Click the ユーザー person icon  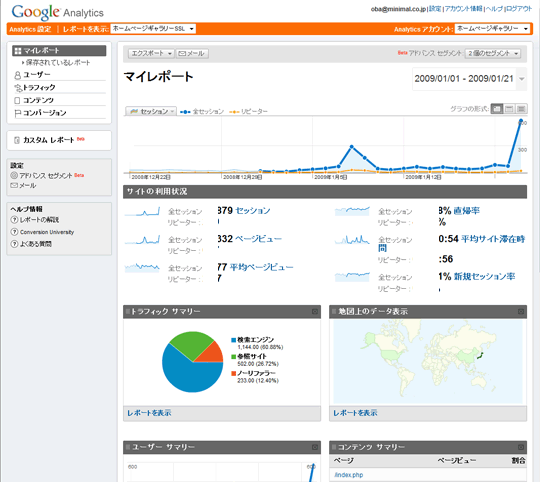coord(17,75)
